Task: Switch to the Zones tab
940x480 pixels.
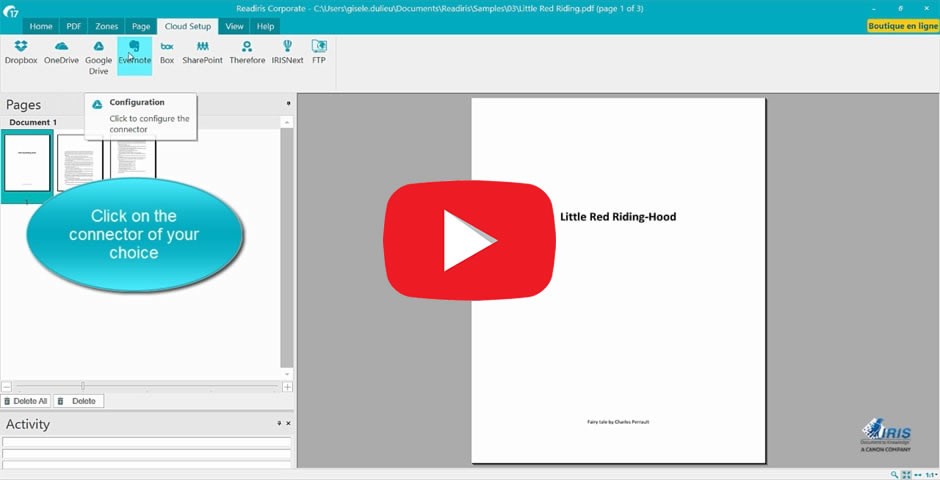Action: click(107, 26)
